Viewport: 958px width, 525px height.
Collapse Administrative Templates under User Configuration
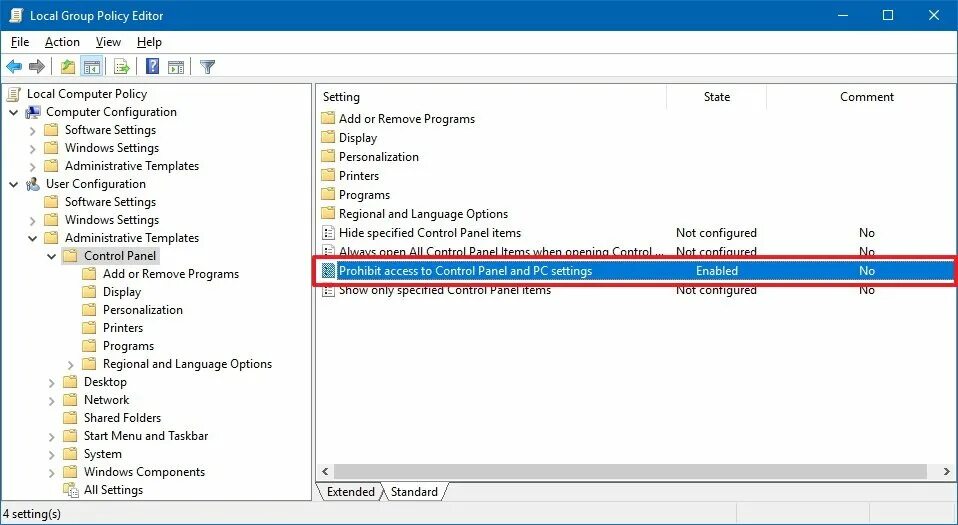32,238
